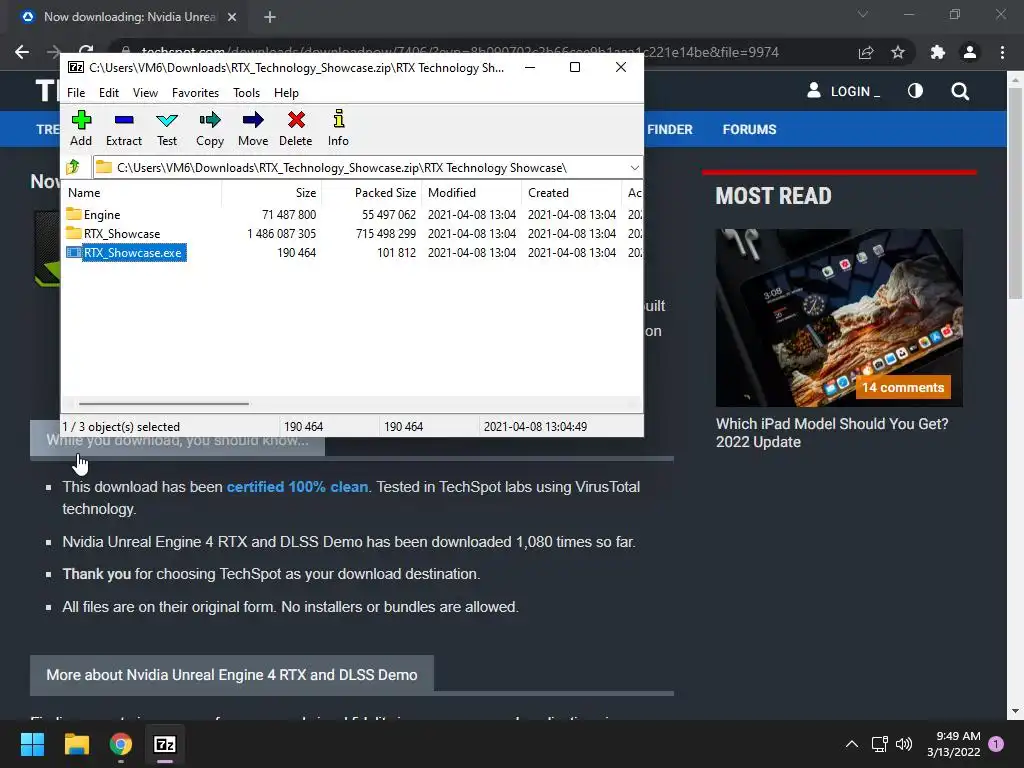
Task: Open Which iPad Model Should You Get article
Action: click(x=832, y=433)
